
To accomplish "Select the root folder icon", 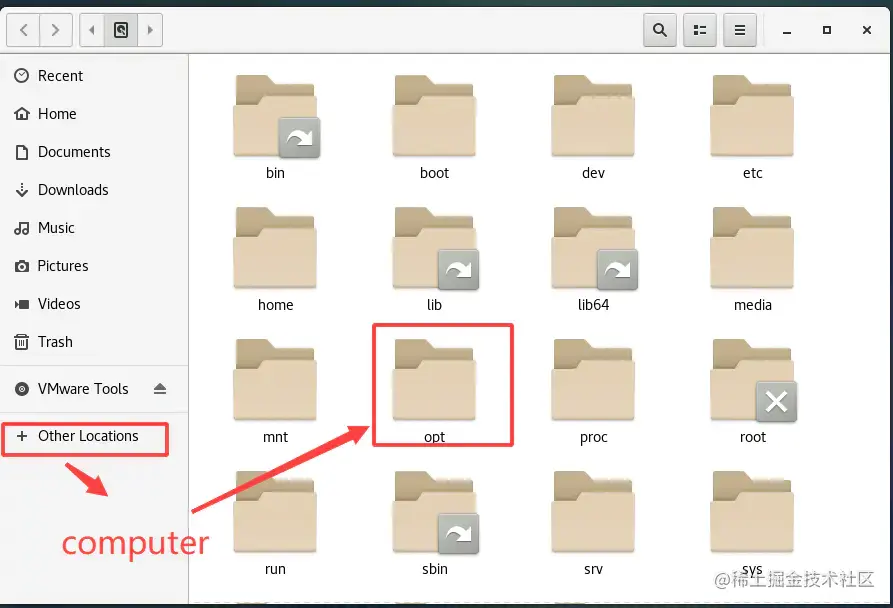I will tap(753, 380).
